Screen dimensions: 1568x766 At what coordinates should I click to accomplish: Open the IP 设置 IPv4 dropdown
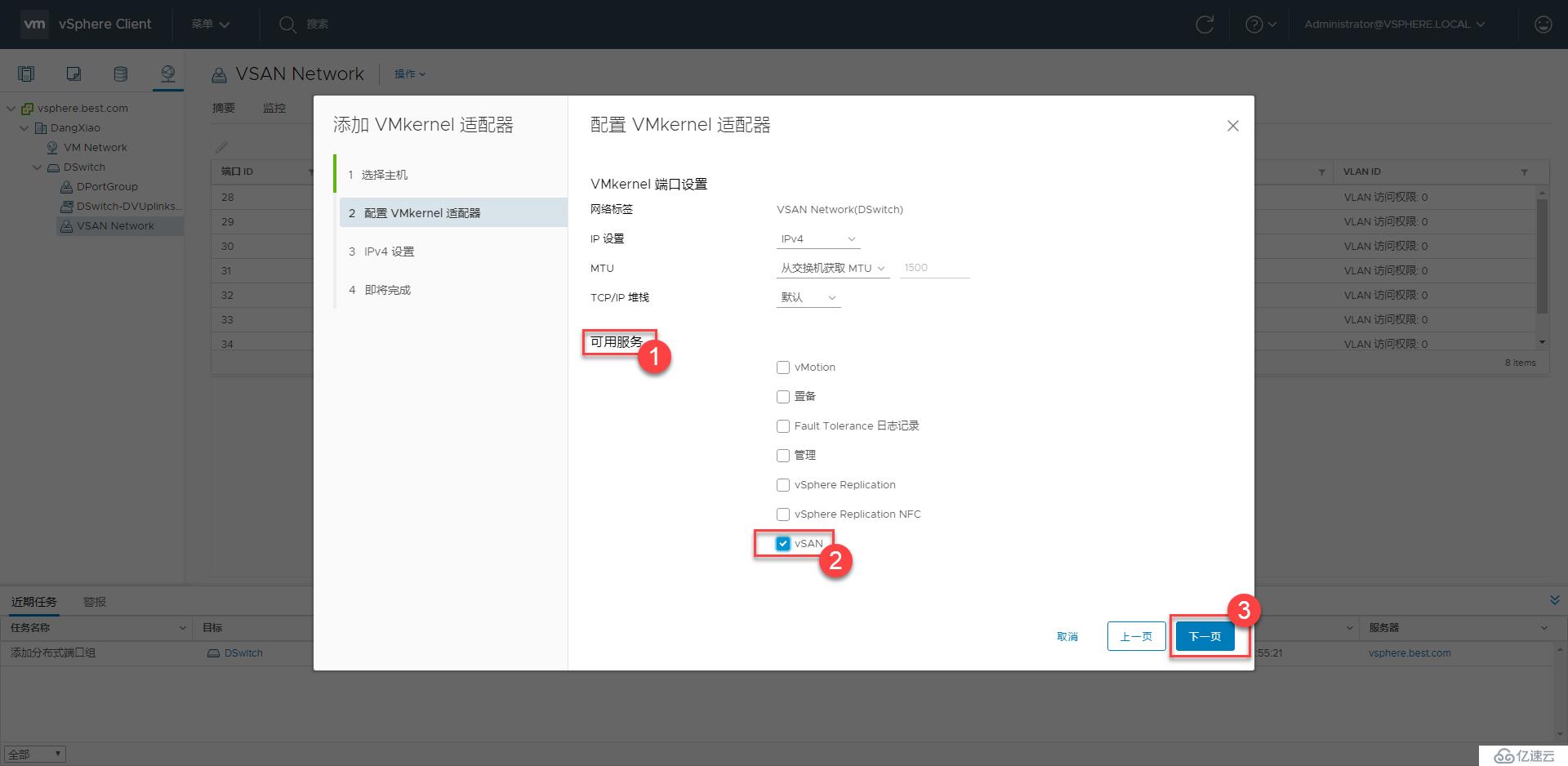(x=817, y=239)
